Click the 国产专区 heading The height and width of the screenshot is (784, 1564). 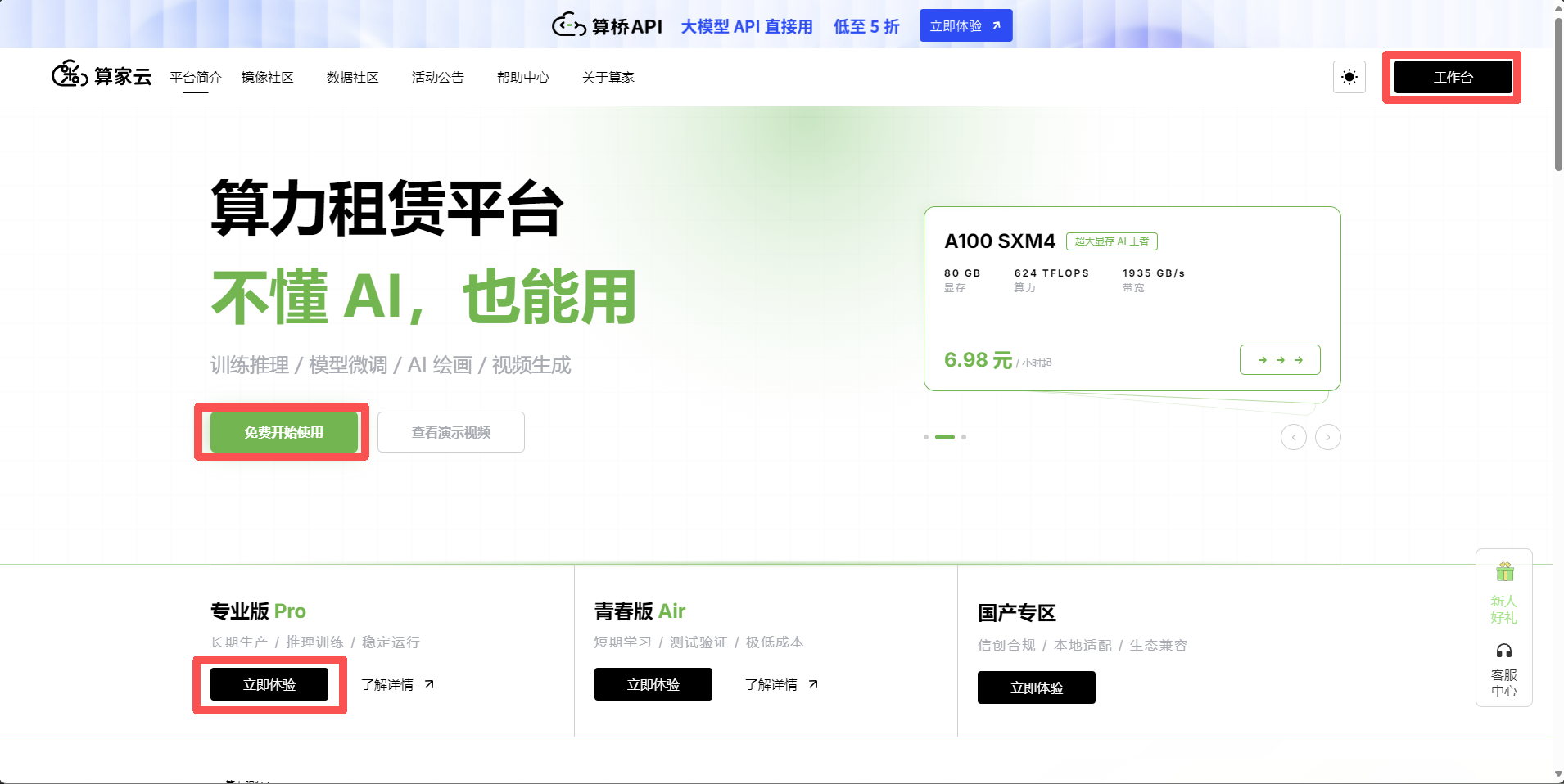point(1016,613)
